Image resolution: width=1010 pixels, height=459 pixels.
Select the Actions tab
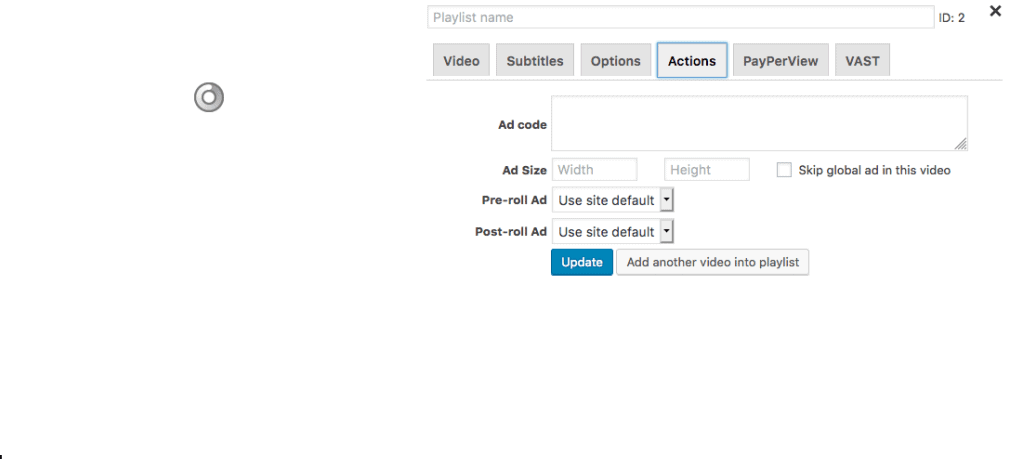692,61
